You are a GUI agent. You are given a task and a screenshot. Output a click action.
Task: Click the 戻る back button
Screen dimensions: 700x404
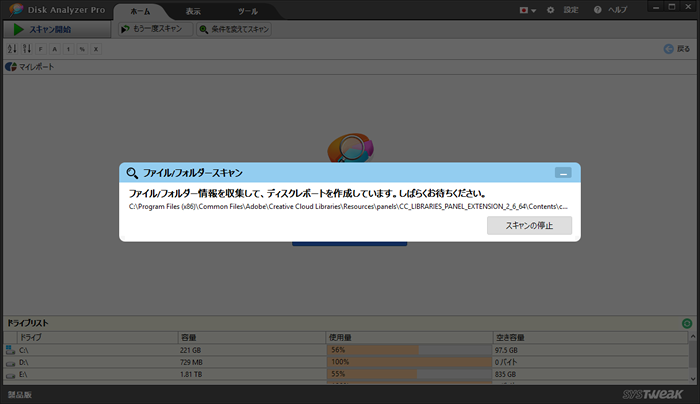coord(677,49)
